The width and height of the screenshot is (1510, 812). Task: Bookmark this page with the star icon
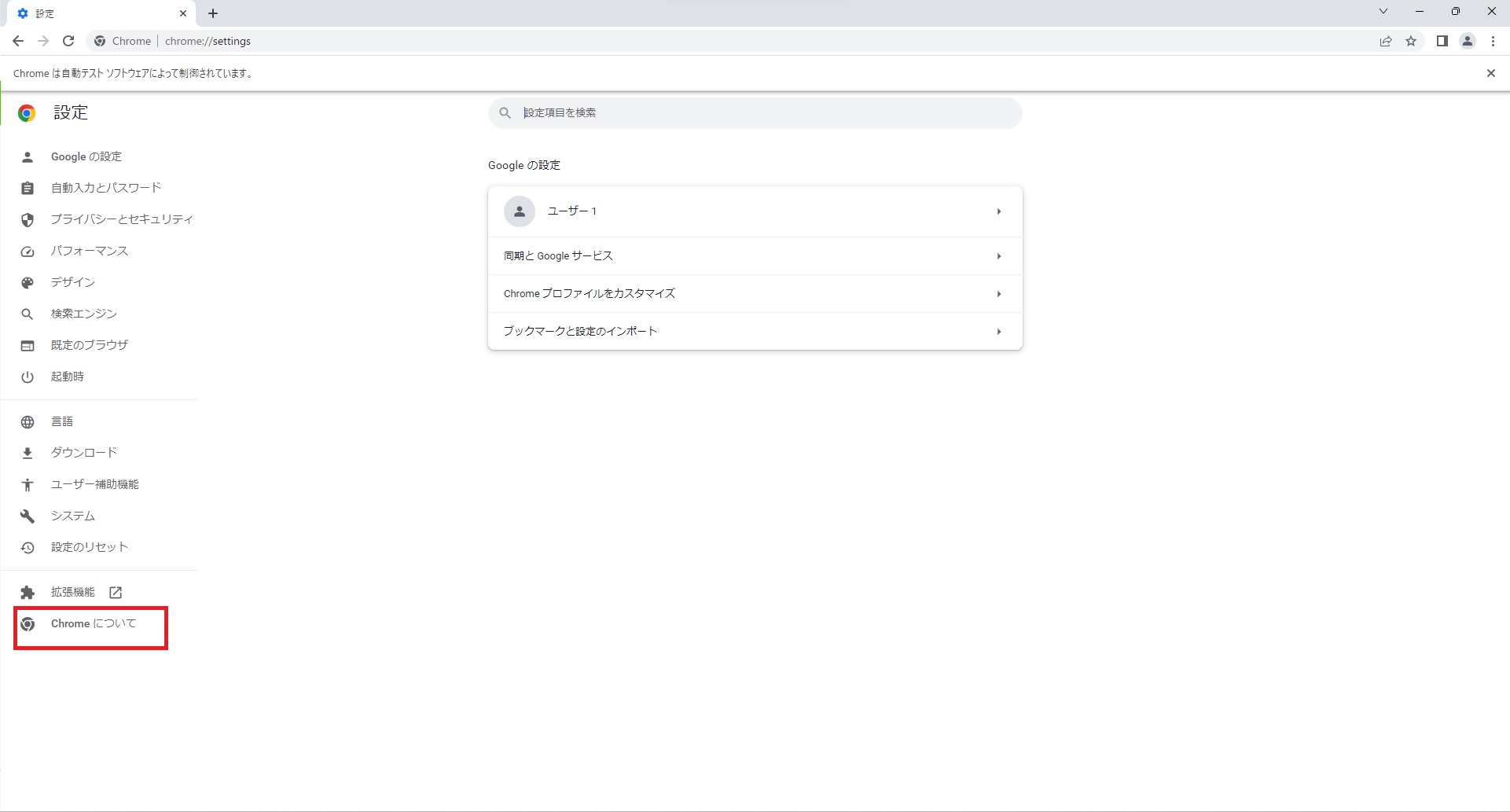pos(1411,41)
